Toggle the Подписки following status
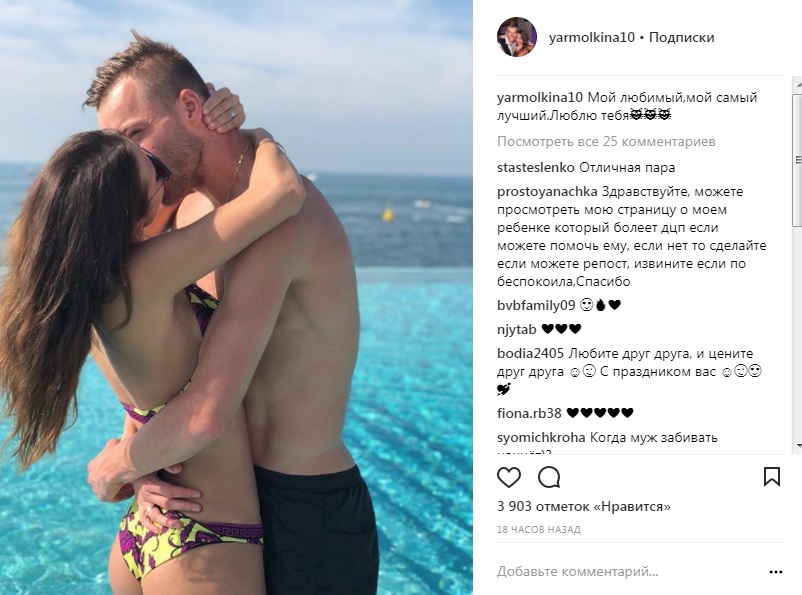The image size is (802, 595). point(681,37)
